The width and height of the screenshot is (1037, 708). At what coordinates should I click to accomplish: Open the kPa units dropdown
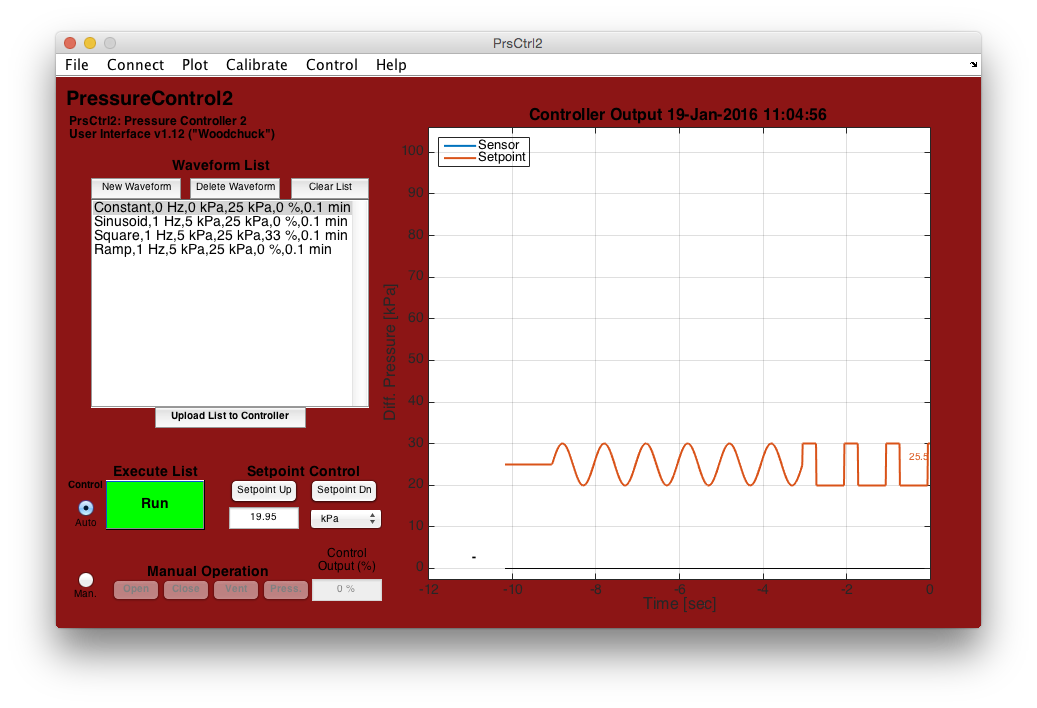(x=346, y=519)
